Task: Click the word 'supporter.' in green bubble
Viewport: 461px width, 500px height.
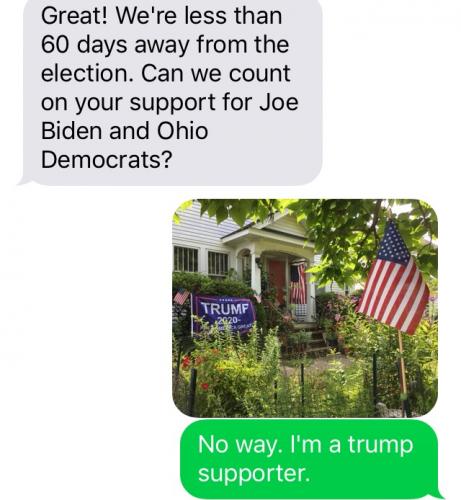Action: [254, 474]
